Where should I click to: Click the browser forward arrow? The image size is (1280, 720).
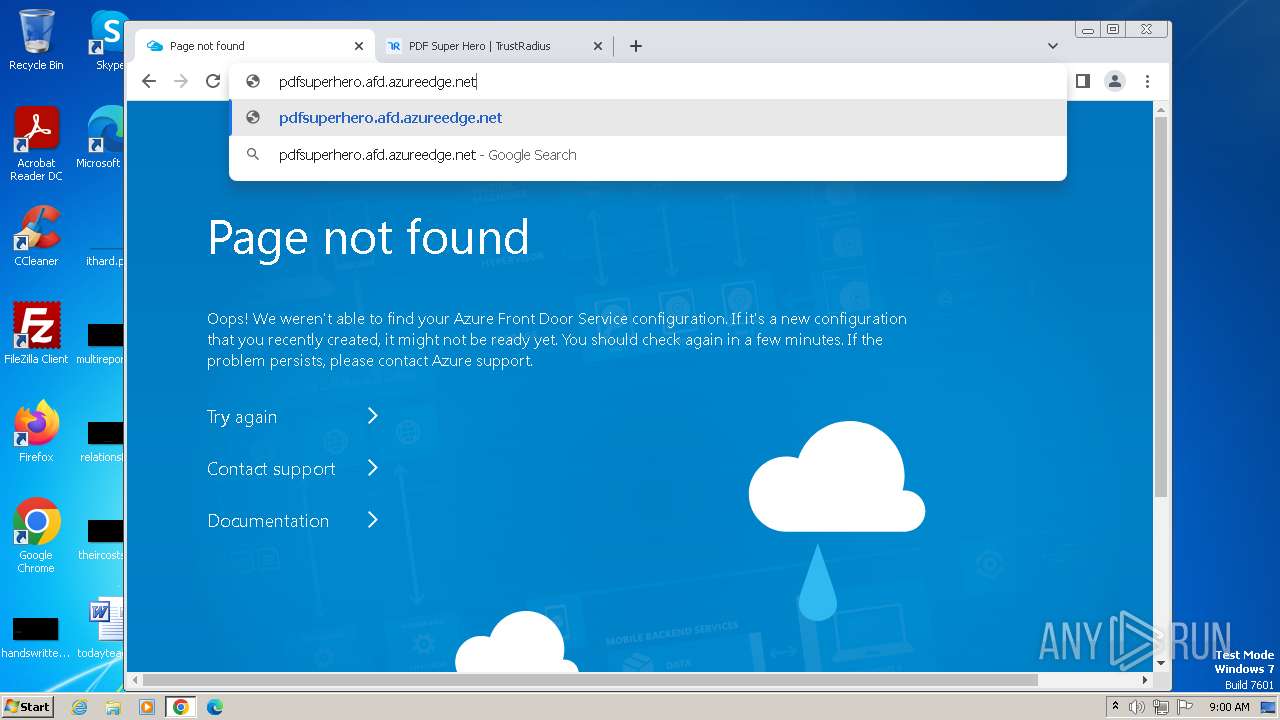coord(181,81)
